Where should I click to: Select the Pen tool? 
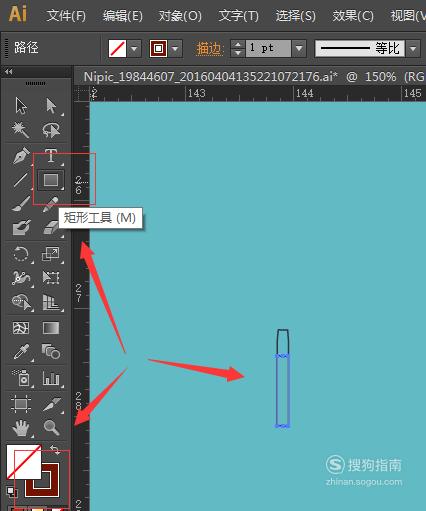(x=21, y=156)
